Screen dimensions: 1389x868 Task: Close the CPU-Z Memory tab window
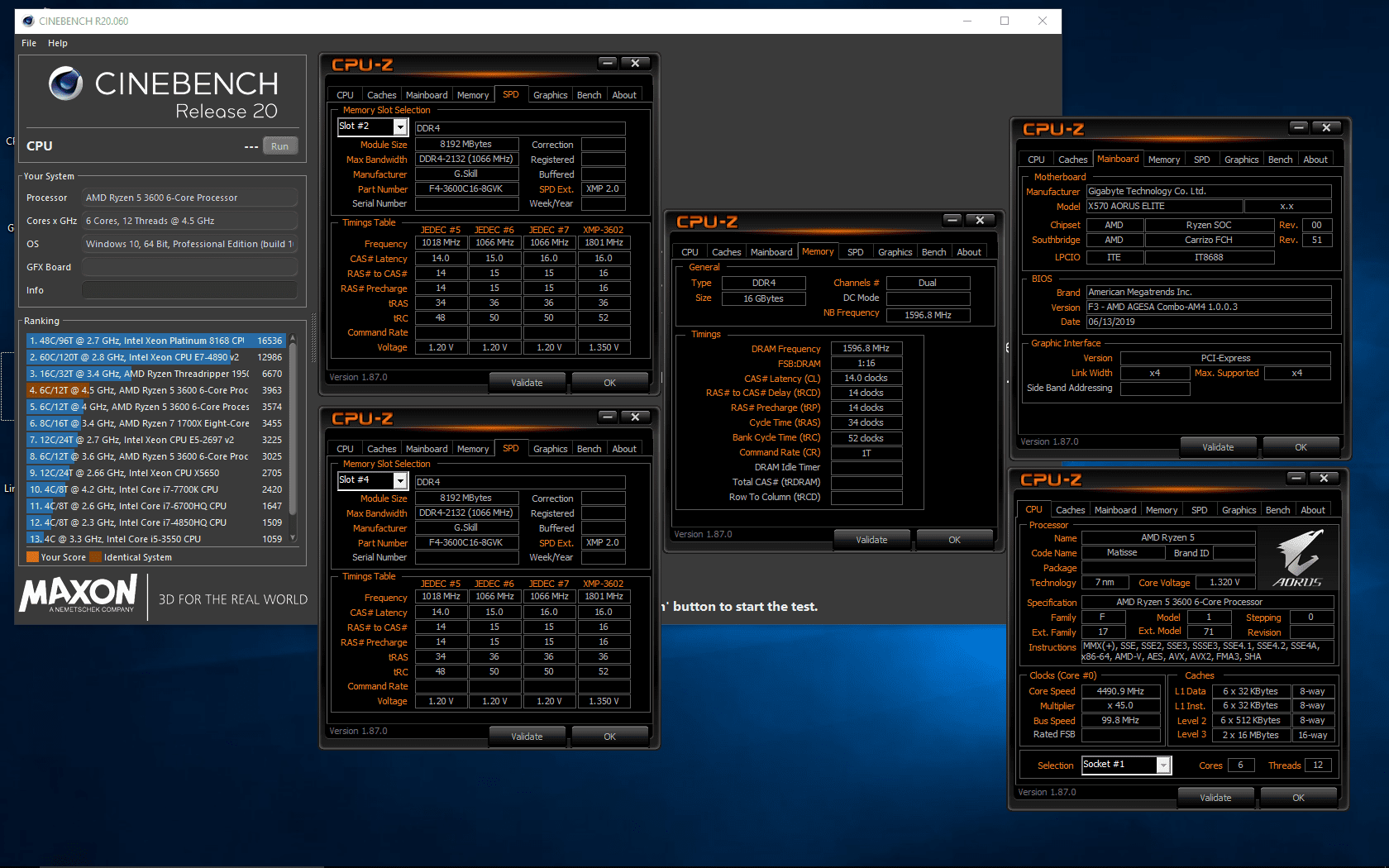[980, 220]
